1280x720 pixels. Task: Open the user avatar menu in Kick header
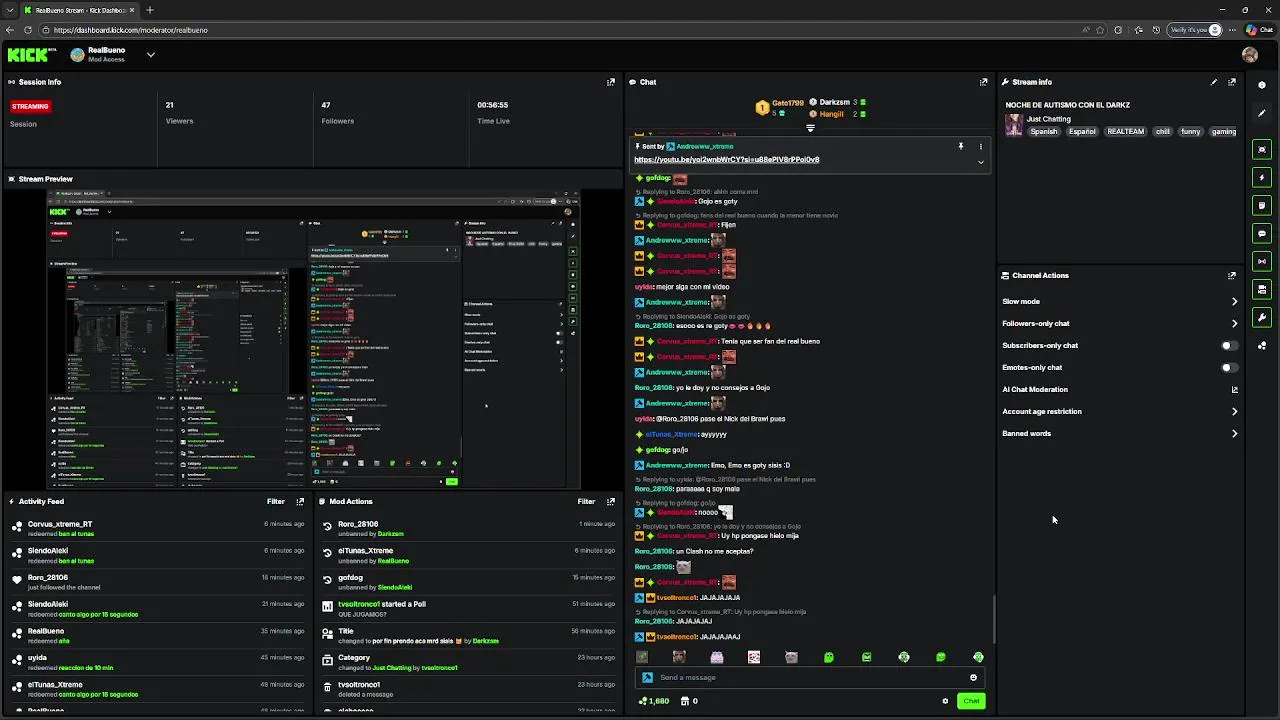(x=1250, y=55)
